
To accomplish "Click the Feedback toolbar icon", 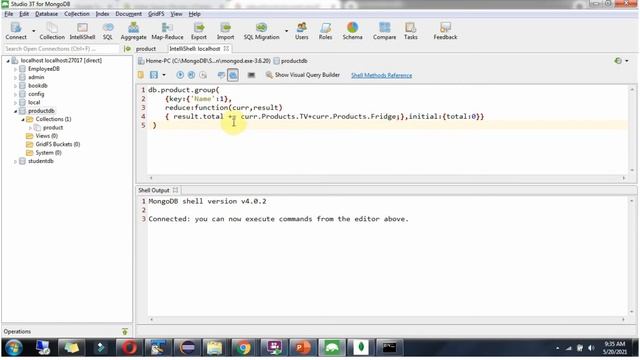I will click(445, 31).
